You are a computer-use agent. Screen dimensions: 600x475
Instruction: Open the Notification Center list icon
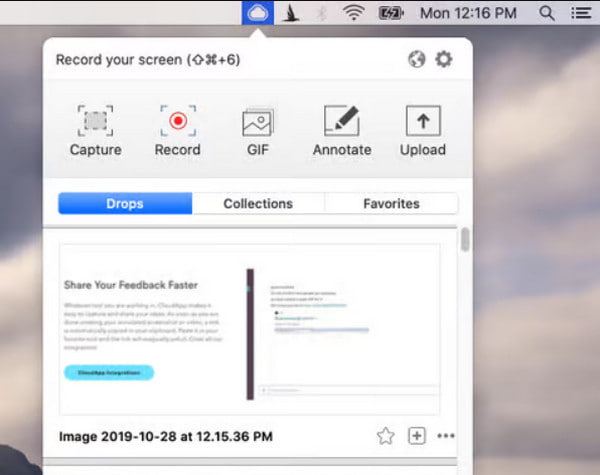coord(581,13)
